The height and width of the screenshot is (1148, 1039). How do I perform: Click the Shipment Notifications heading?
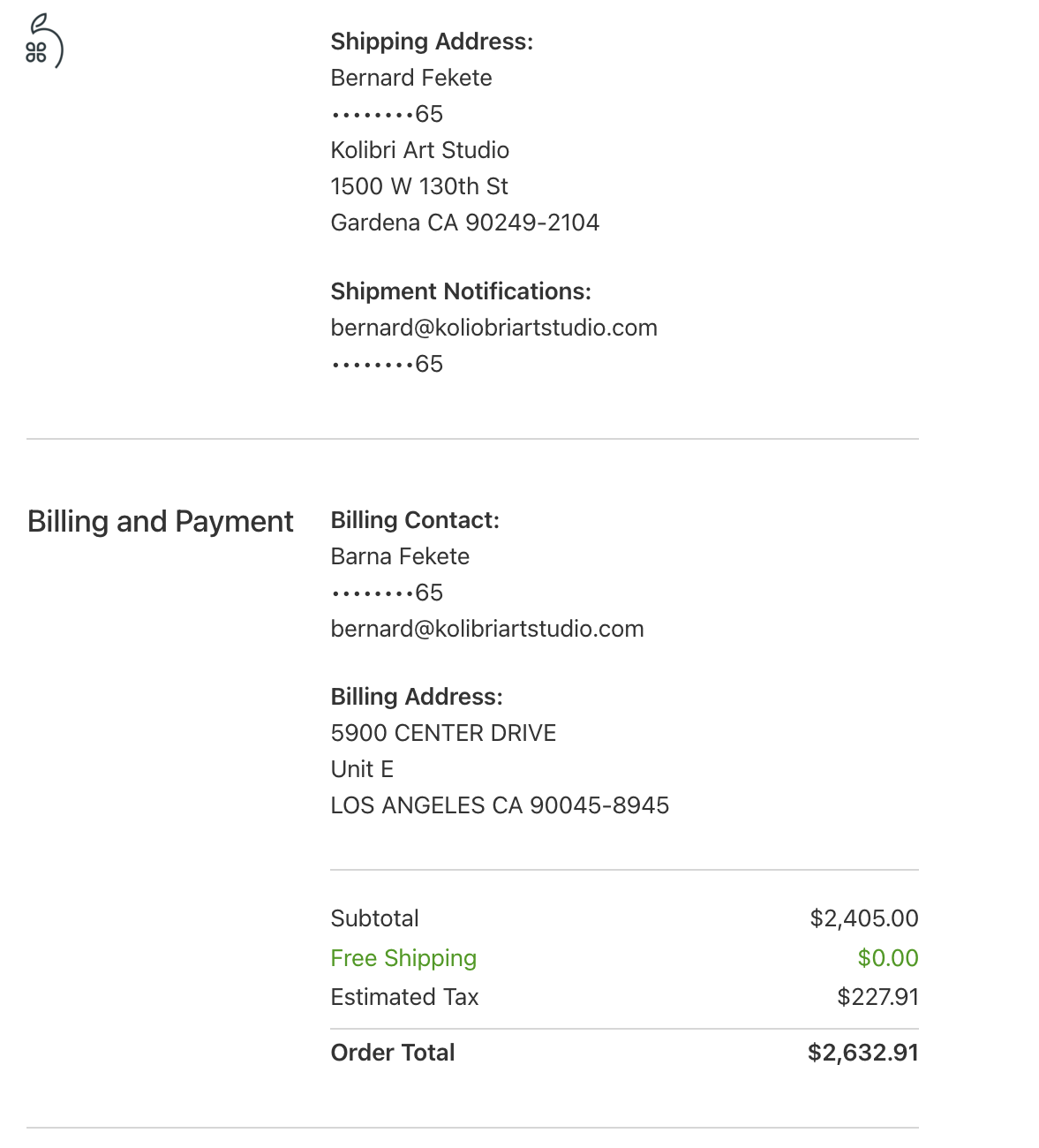[461, 291]
